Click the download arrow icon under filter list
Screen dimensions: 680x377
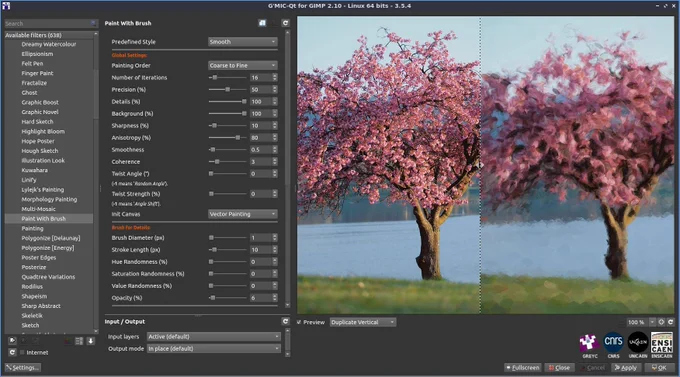(91, 341)
